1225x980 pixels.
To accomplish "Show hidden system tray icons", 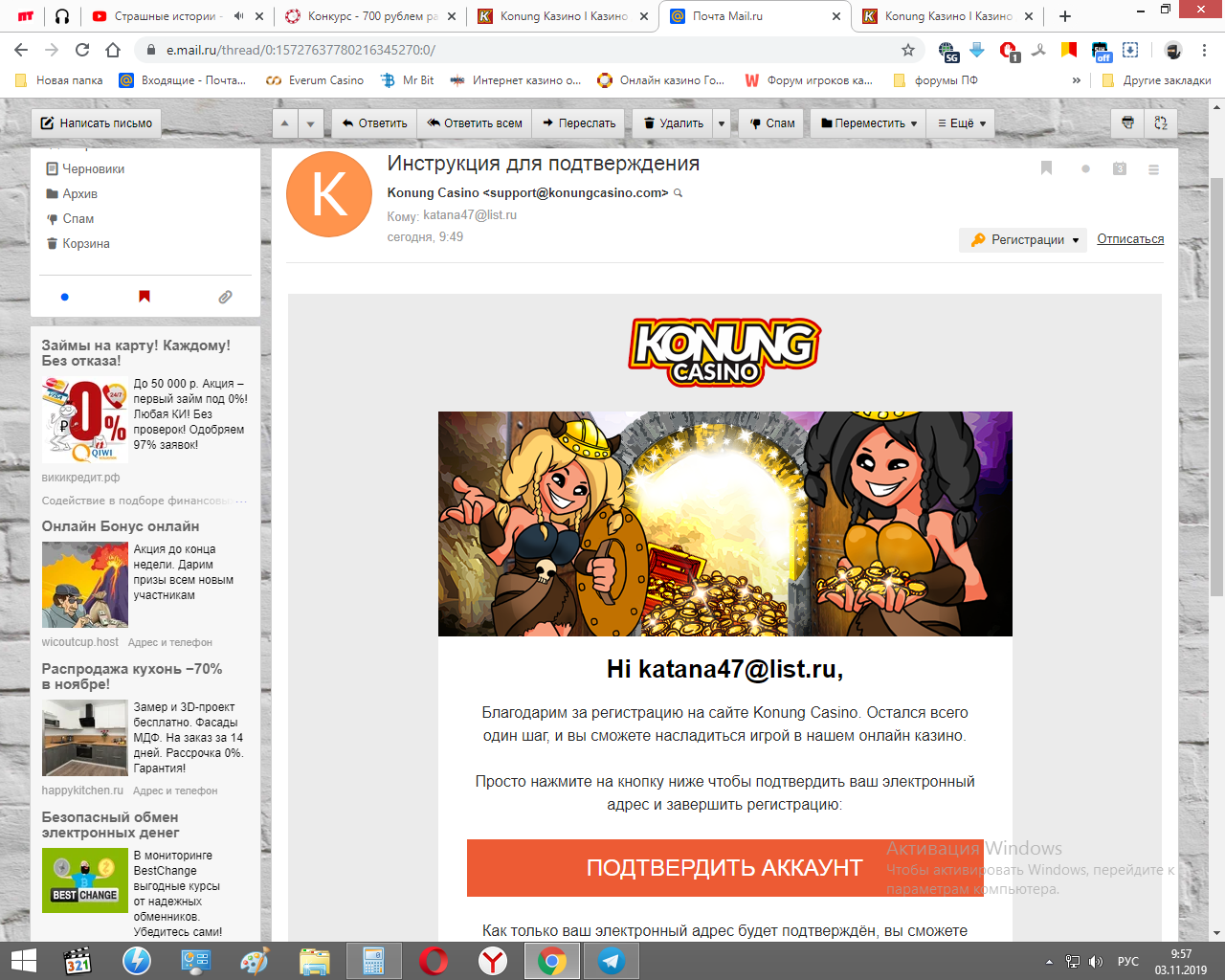I will click(1049, 962).
